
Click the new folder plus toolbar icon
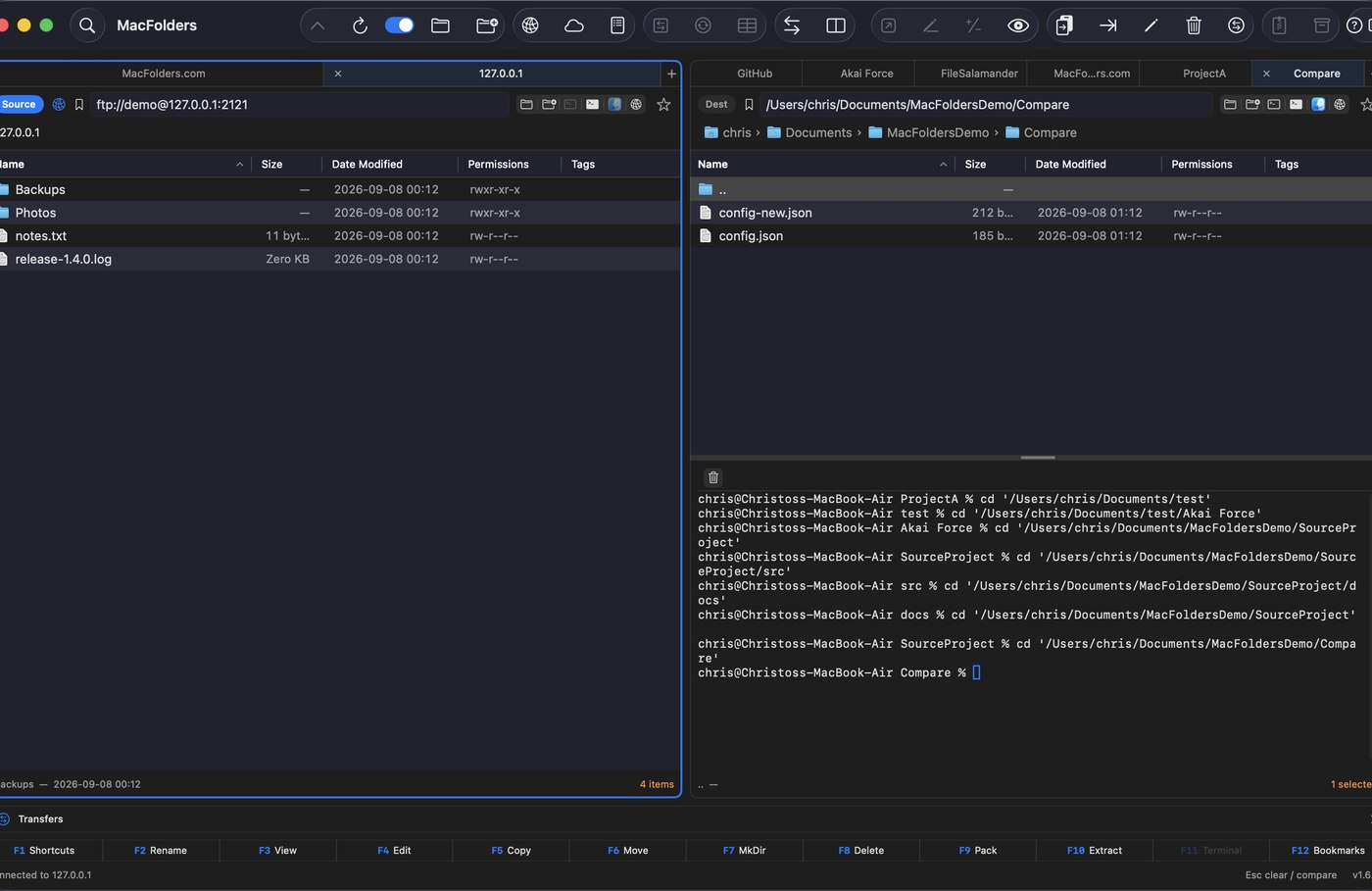point(486,25)
